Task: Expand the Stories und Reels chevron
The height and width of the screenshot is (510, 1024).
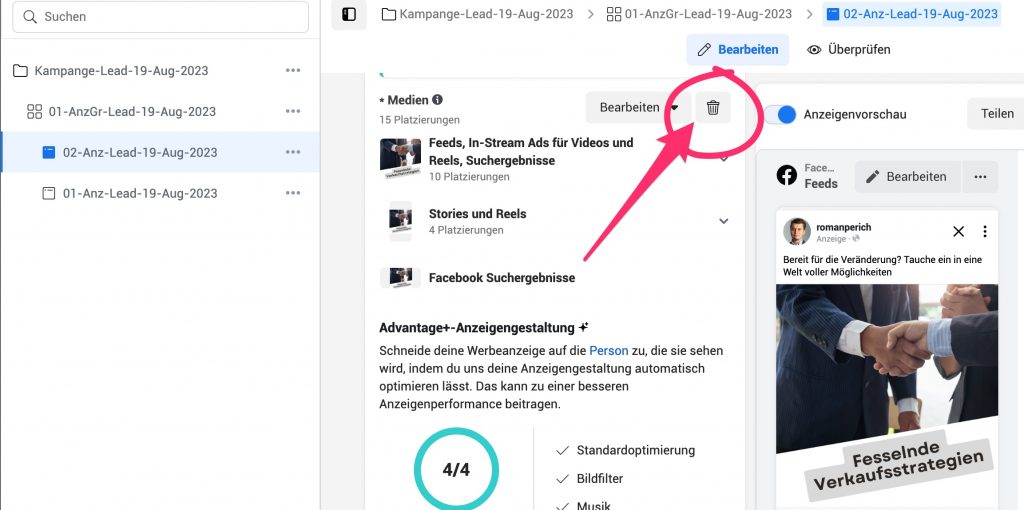Action: (x=724, y=221)
